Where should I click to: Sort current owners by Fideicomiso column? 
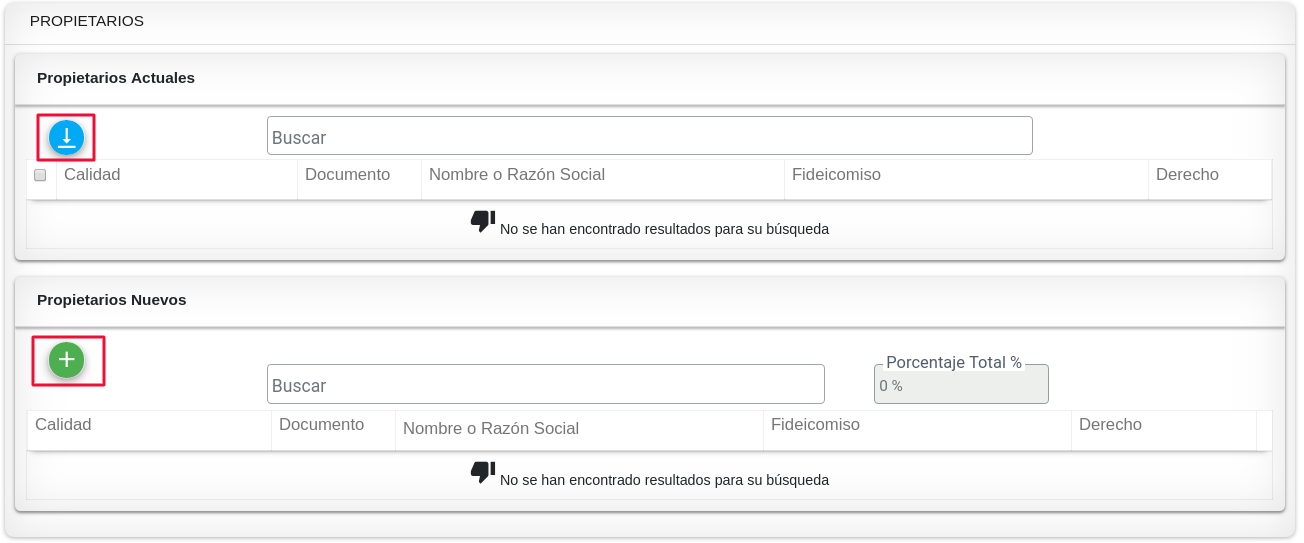click(836, 175)
